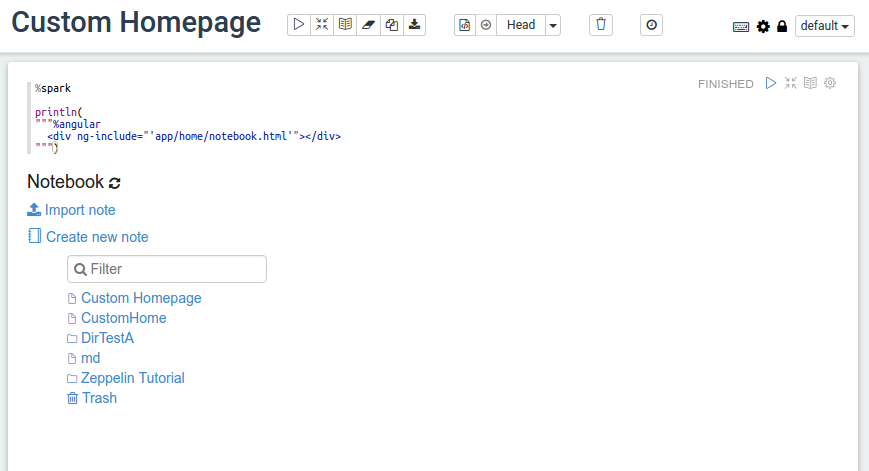Viewport: 869px width, 471px height.
Task: Toggle the paragraph's editor visibility icon
Action: (x=790, y=83)
